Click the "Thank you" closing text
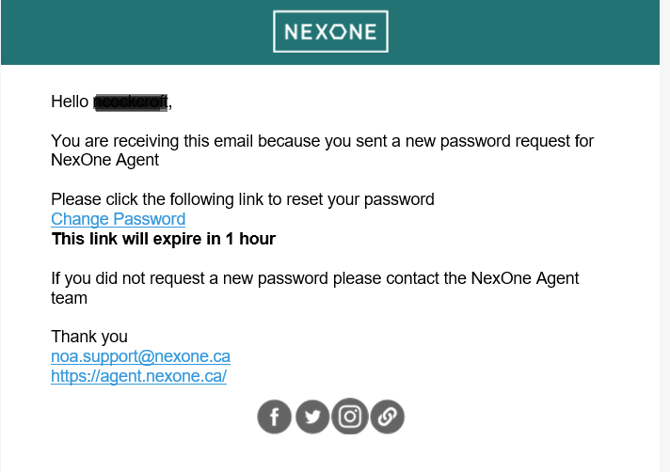The image size is (670, 472). point(89,337)
